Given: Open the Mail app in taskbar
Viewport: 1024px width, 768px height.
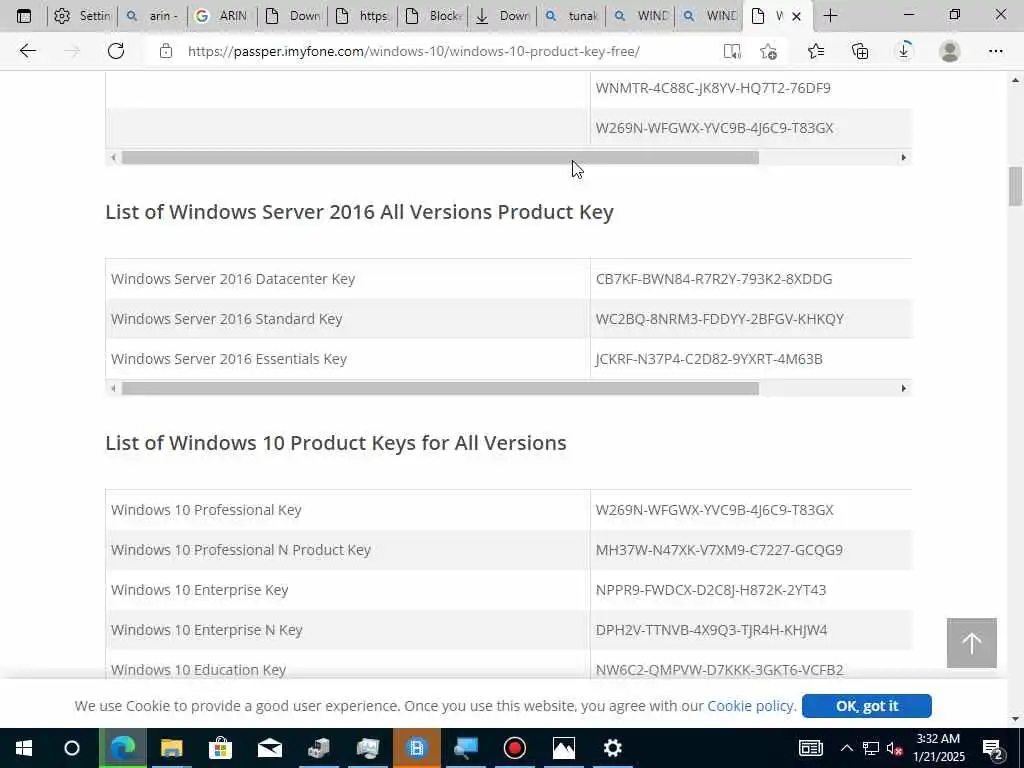Looking at the screenshot, I should [270, 748].
